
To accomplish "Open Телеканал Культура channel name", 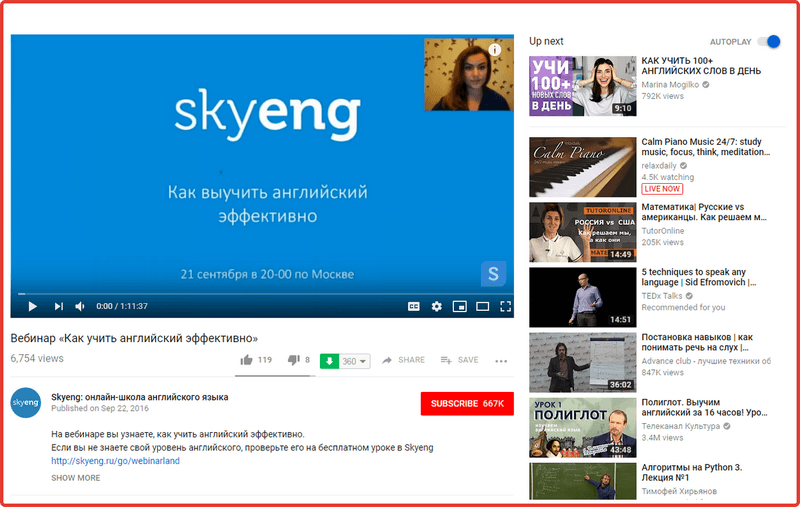I will click(681, 426).
